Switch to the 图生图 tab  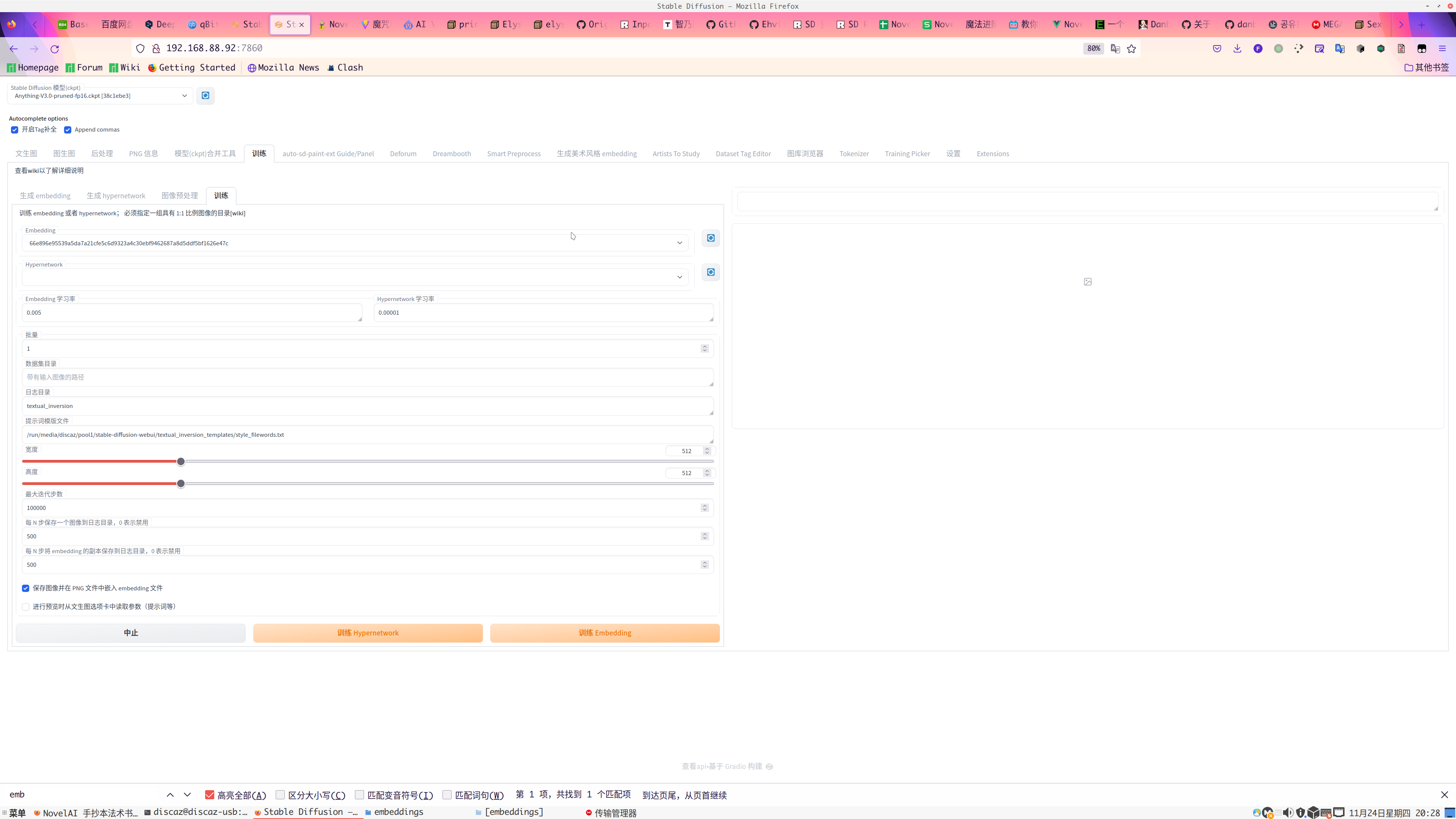pos(64,153)
